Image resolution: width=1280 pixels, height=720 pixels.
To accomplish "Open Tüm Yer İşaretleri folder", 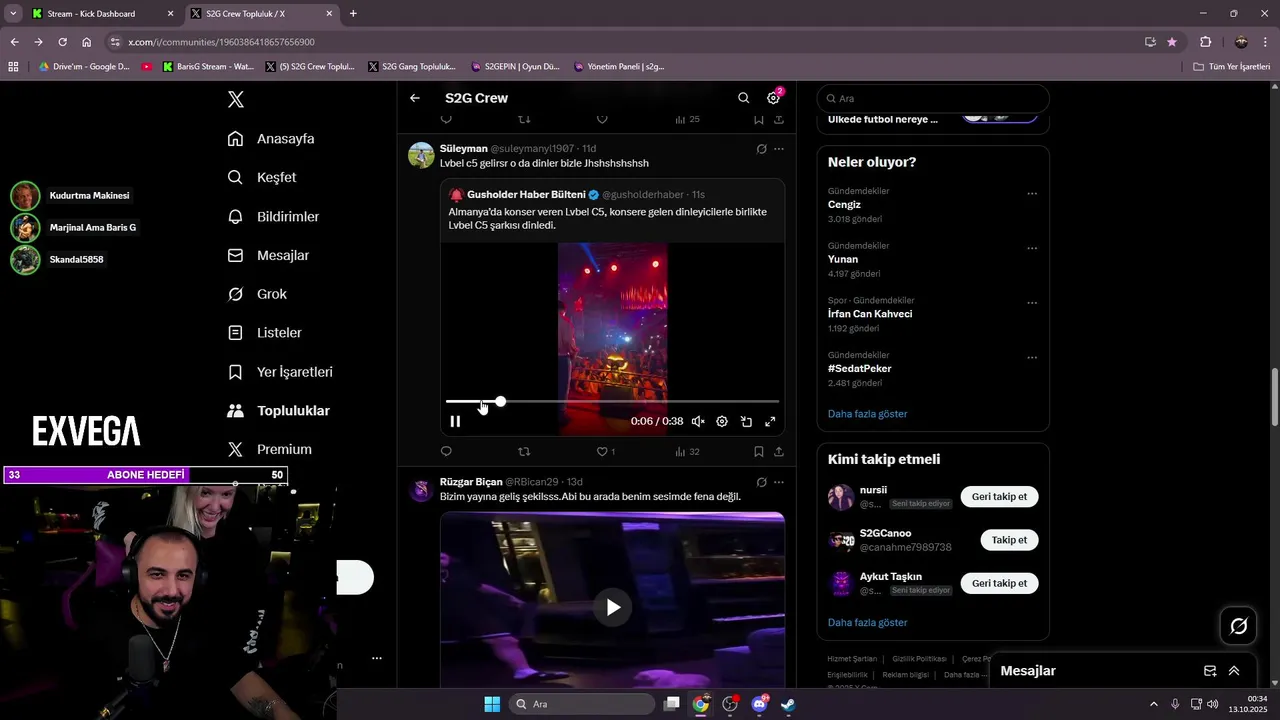I will coord(1231,67).
